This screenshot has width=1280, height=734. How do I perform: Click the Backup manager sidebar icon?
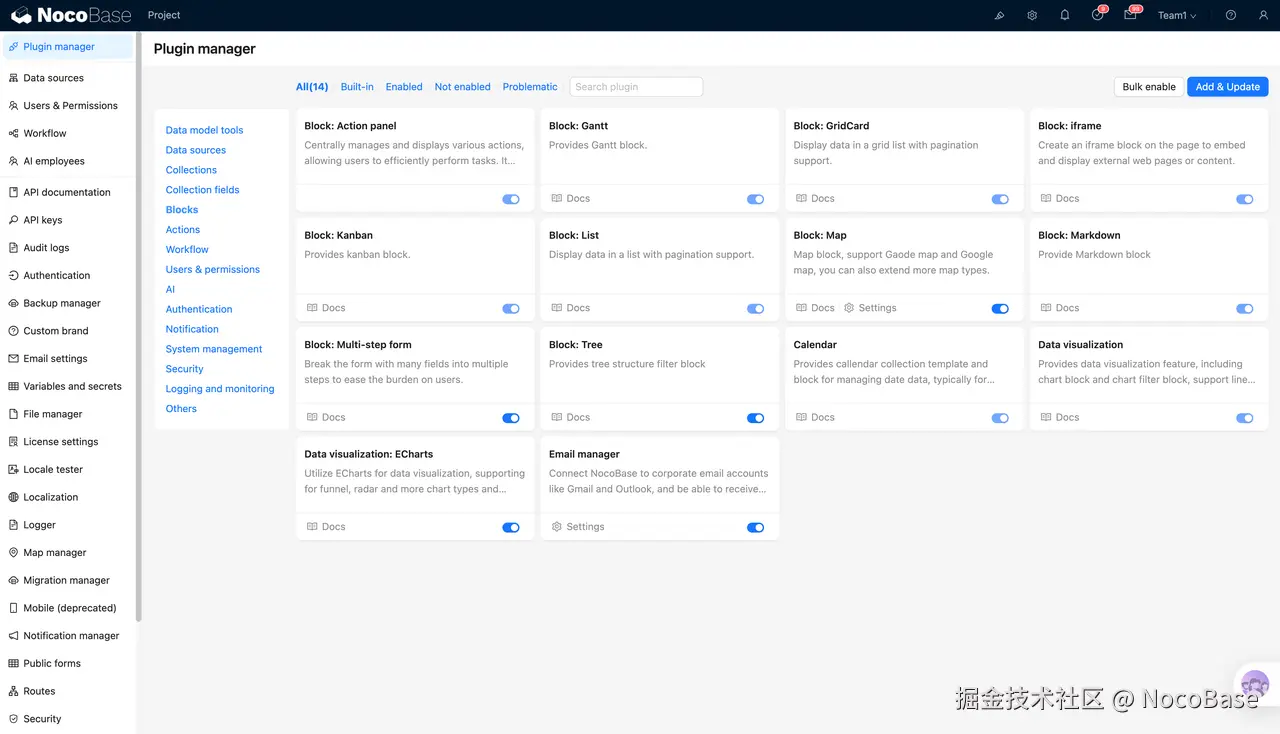pyautogui.click(x=14, y=303)
